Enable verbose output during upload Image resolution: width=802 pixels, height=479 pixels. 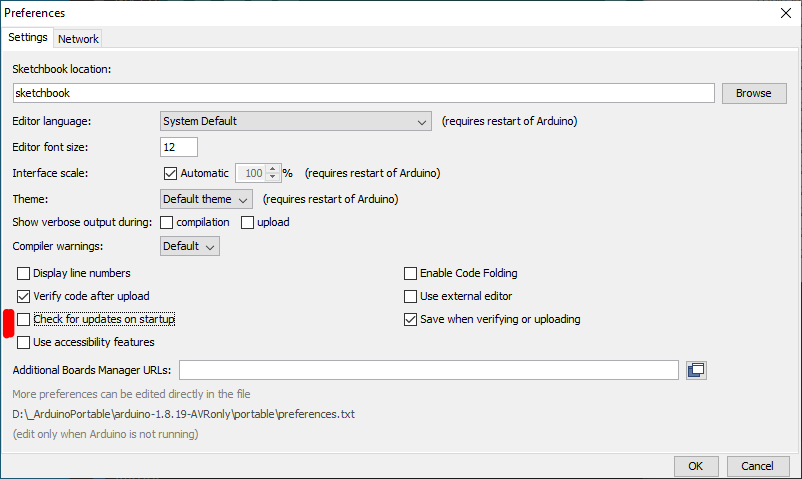coord(247,222)
